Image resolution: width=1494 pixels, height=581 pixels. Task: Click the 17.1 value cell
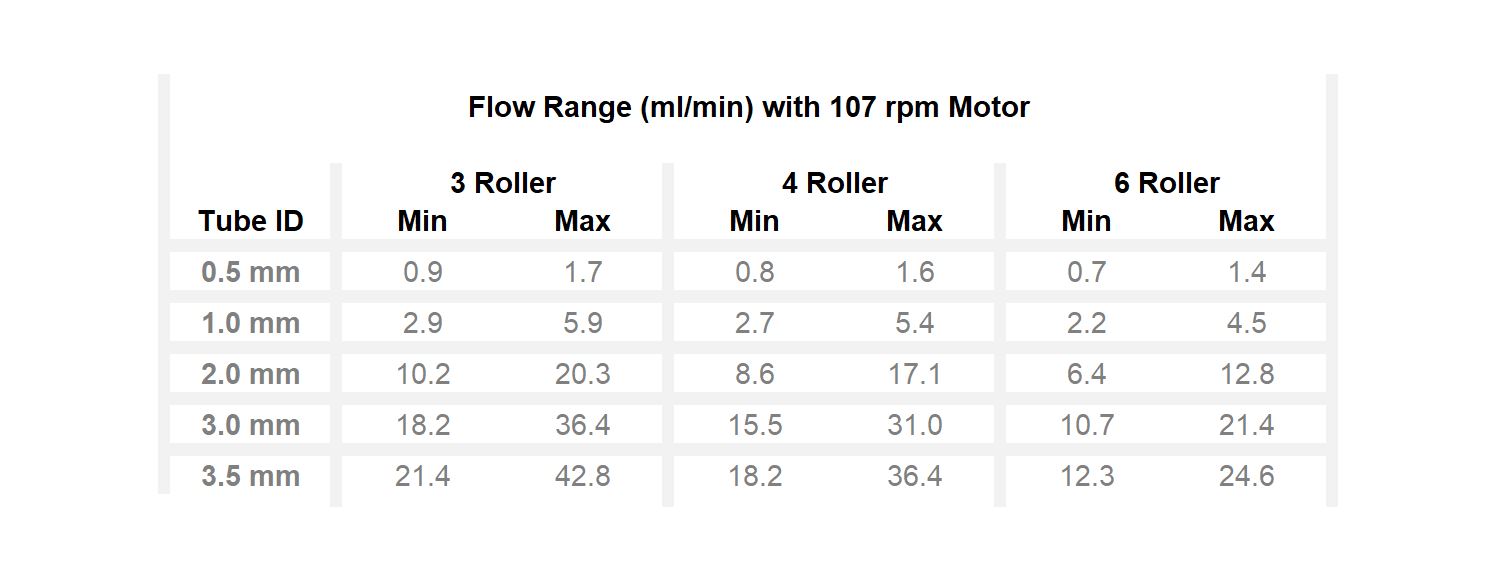[x=914, y=374]
